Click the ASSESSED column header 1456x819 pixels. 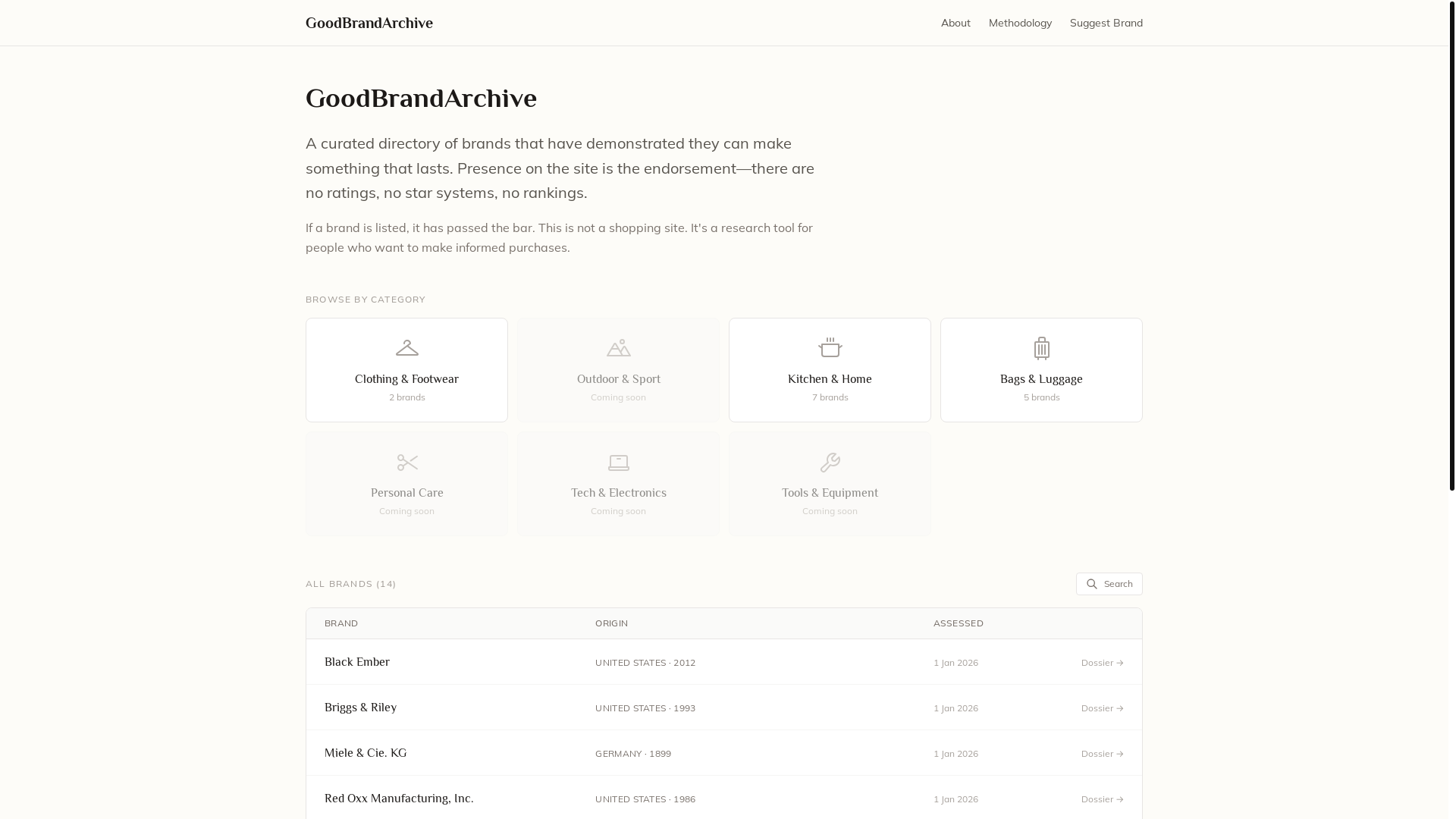pos(959,623)
